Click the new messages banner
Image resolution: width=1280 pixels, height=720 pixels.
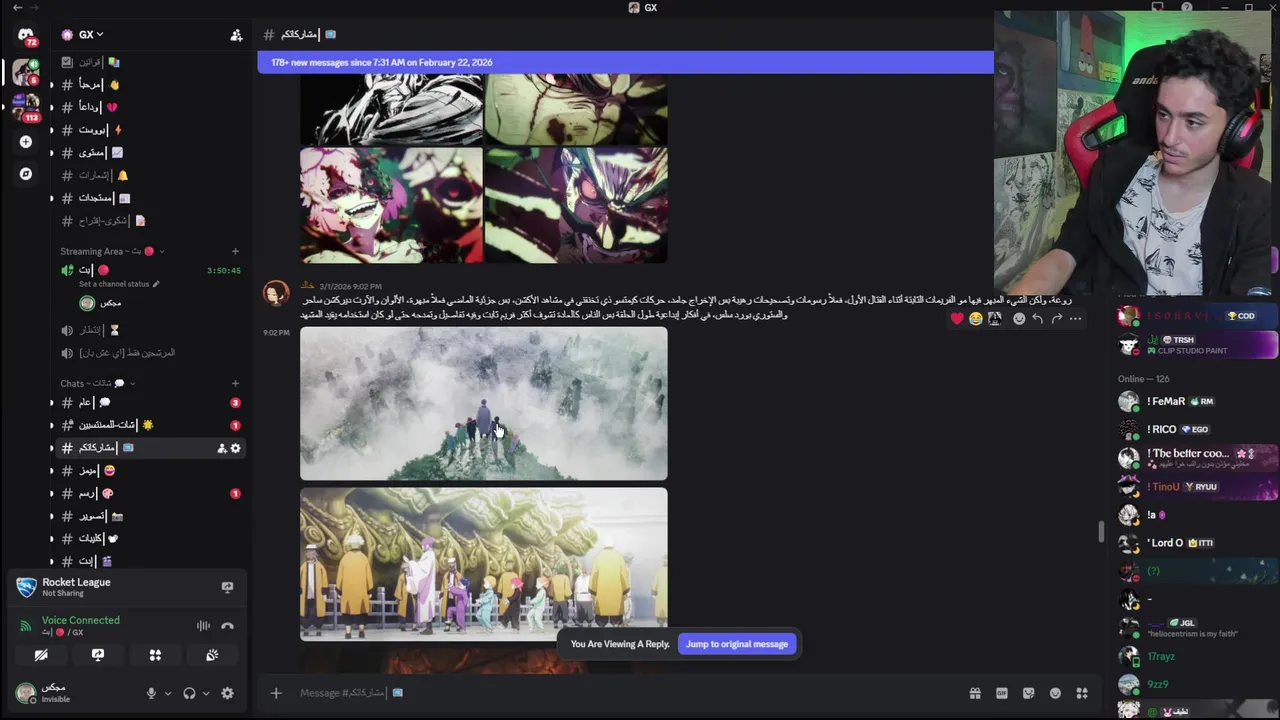click(625, 62)
